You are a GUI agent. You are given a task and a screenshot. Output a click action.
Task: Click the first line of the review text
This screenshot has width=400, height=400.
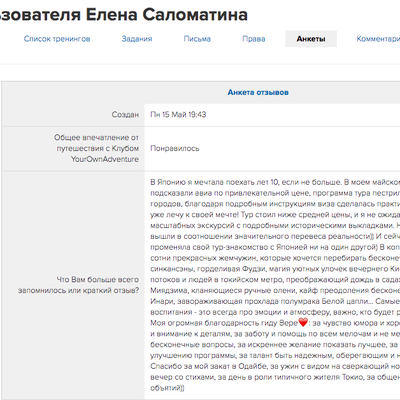275,182
